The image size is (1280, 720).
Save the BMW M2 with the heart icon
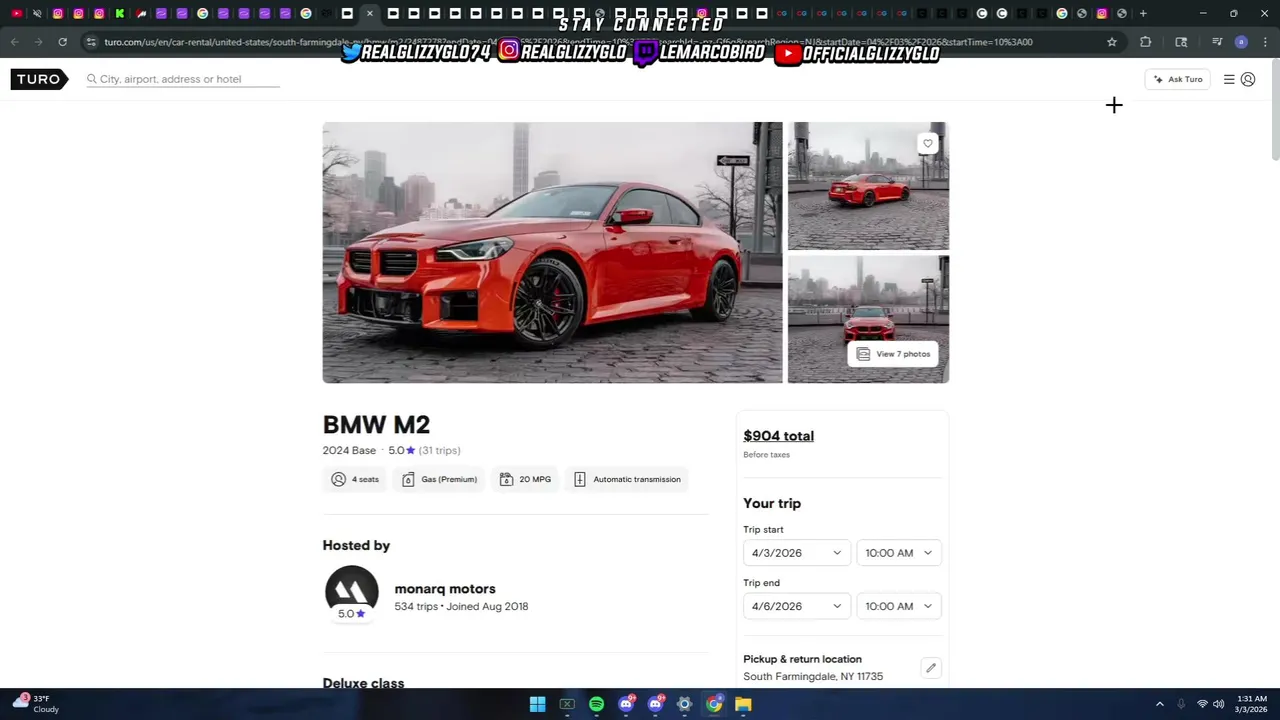(x=928, y=144)
